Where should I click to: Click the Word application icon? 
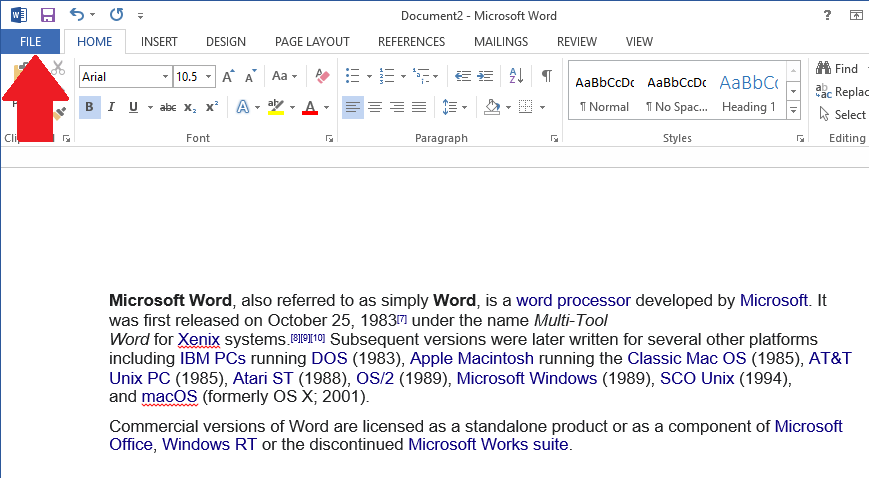point(18,15)
